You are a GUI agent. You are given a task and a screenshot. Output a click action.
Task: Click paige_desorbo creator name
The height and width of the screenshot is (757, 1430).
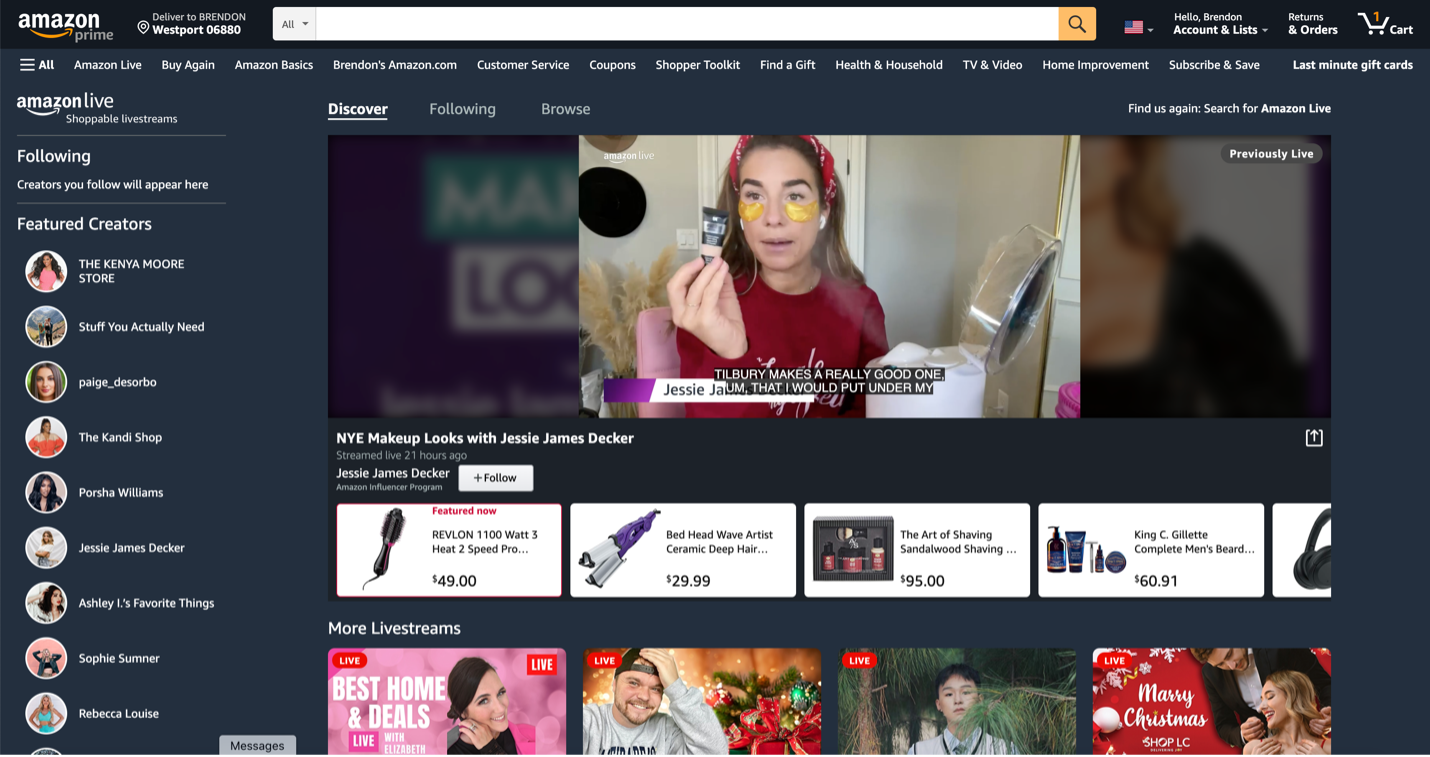[x=118, y=382]
